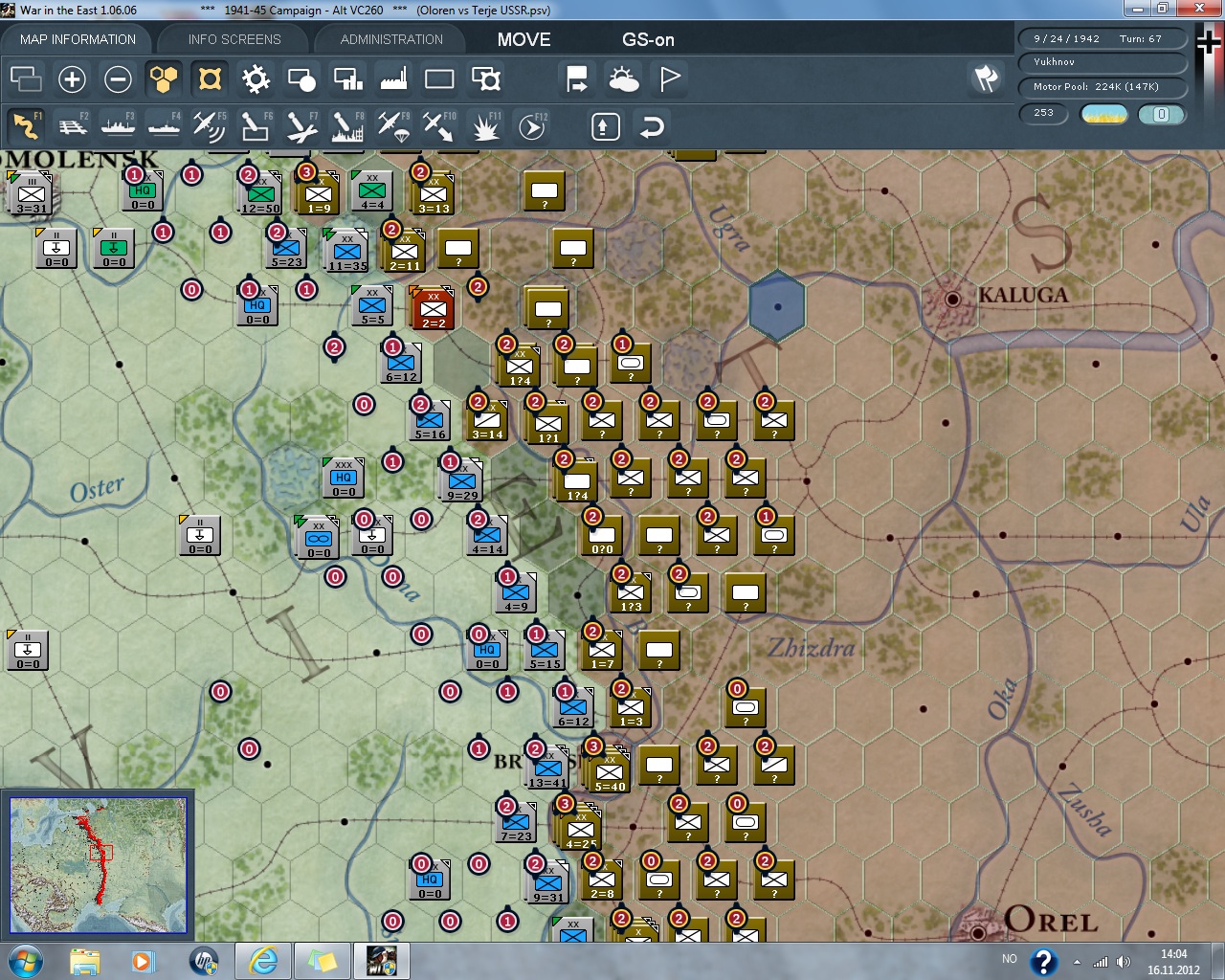Select the F9 air transport mode icon

pyautogui.click(x=393, y=126)
